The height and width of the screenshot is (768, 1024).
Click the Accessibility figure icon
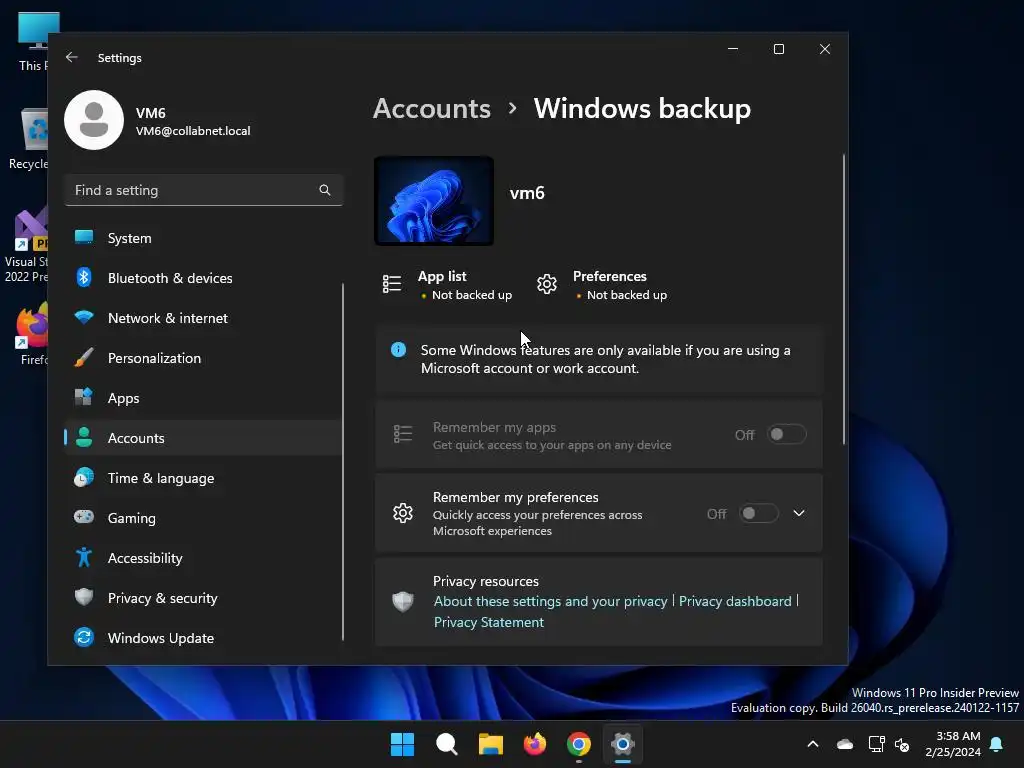tap(84, 557)
